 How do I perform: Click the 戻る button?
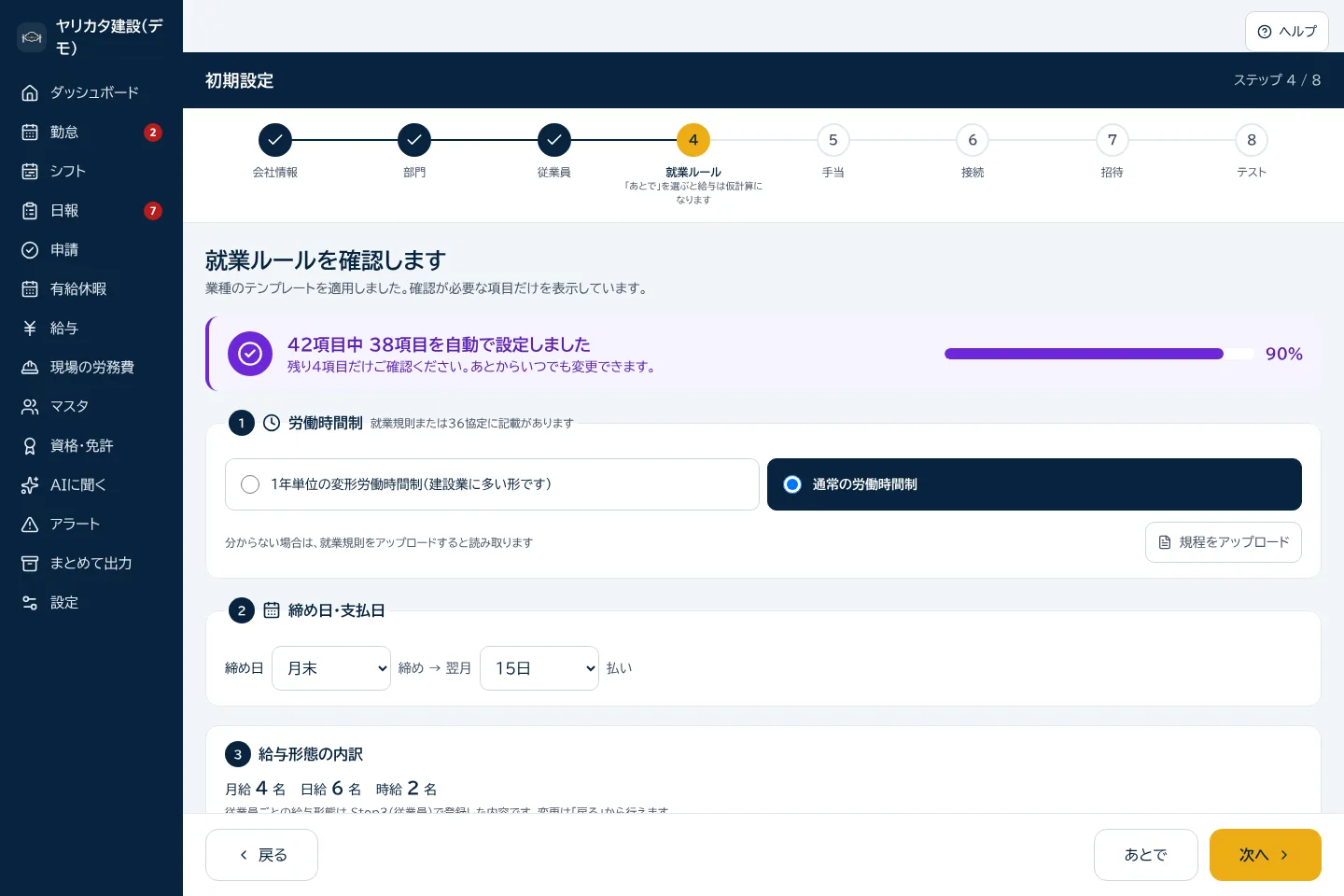click(x=261, y=855)
